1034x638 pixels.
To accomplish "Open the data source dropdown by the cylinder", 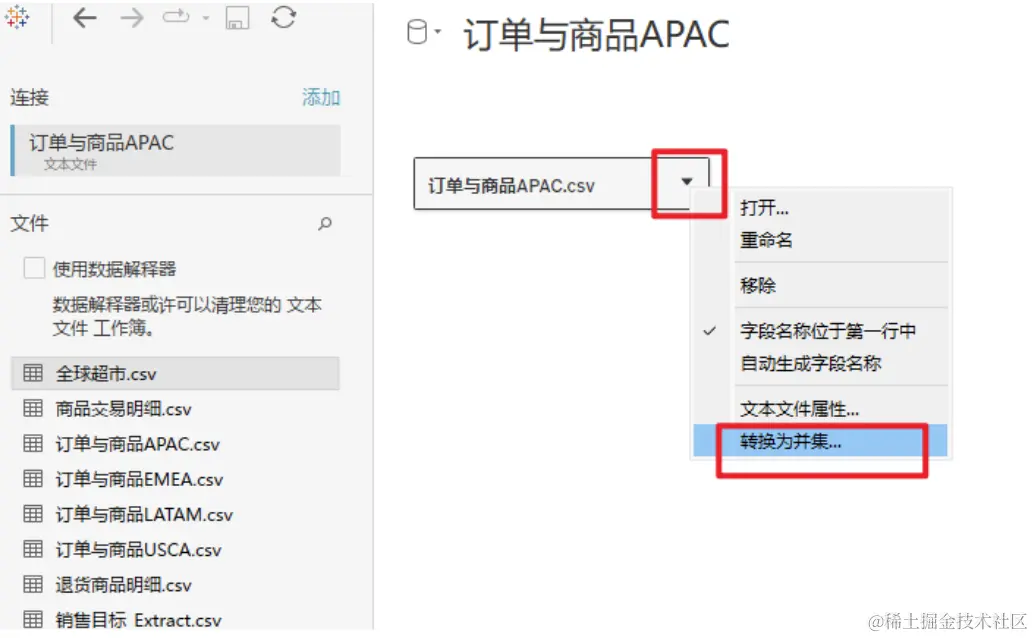I will 437,31.
